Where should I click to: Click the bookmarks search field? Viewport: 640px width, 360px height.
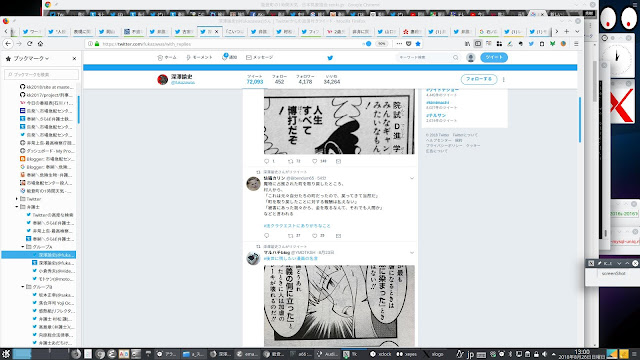coord(41,75)
